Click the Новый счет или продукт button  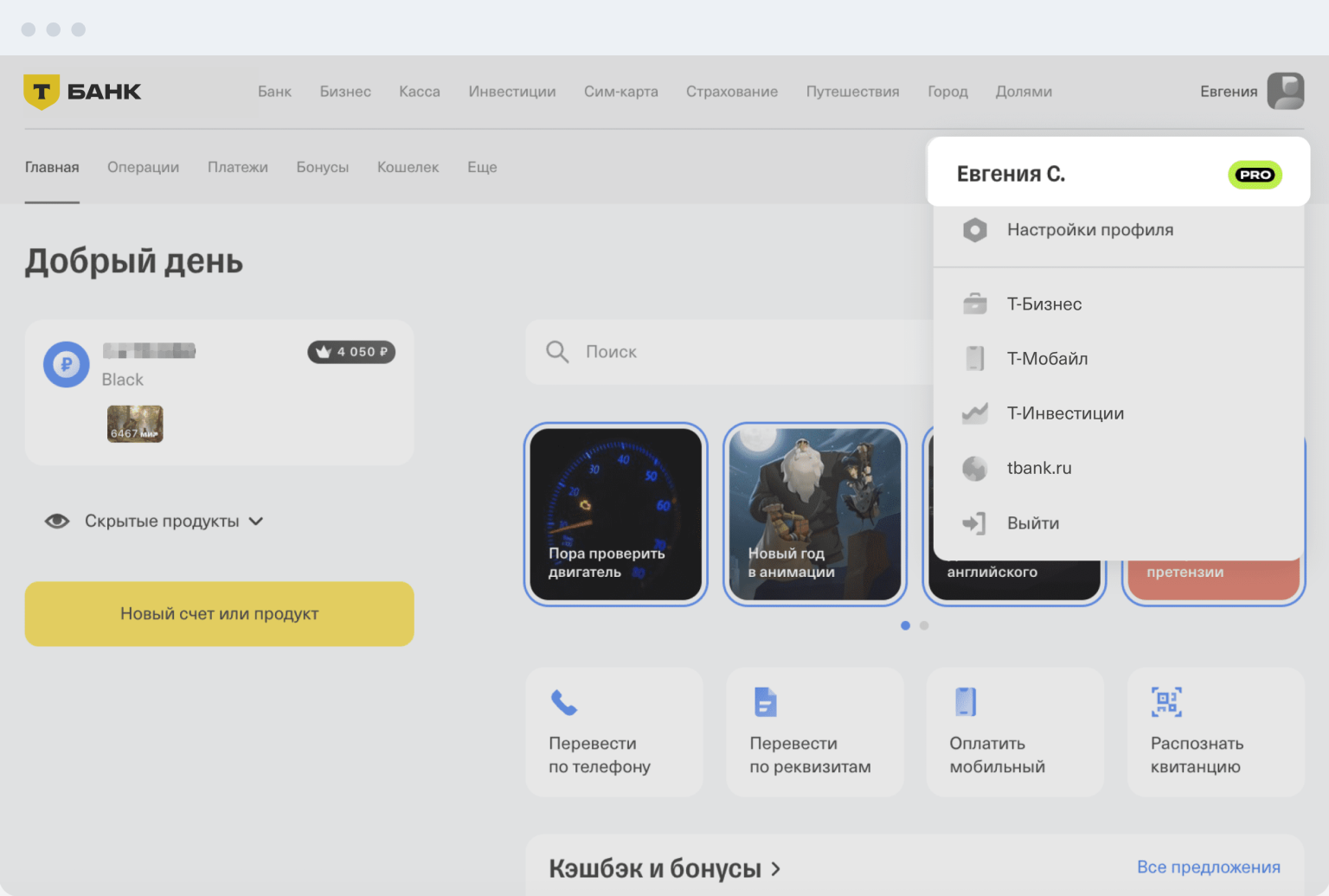pos(220,614)
